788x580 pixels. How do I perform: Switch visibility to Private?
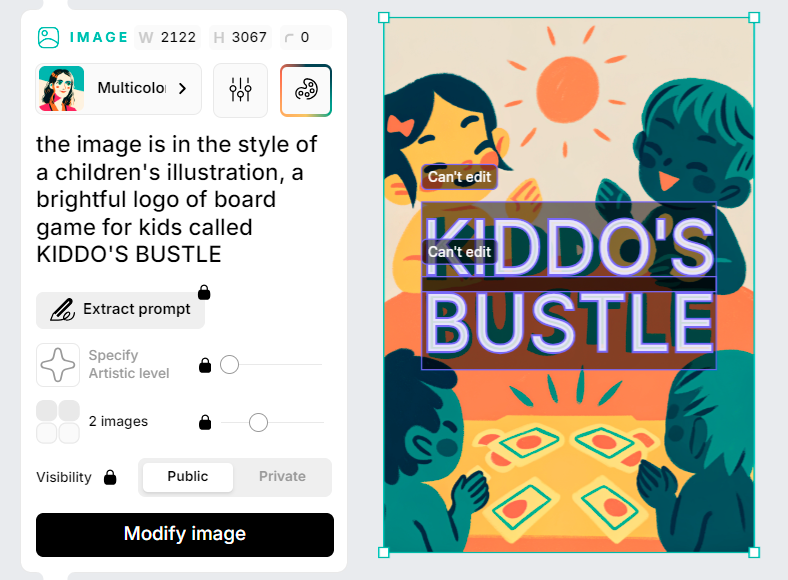pyautogui.click(x=282, y=477)
